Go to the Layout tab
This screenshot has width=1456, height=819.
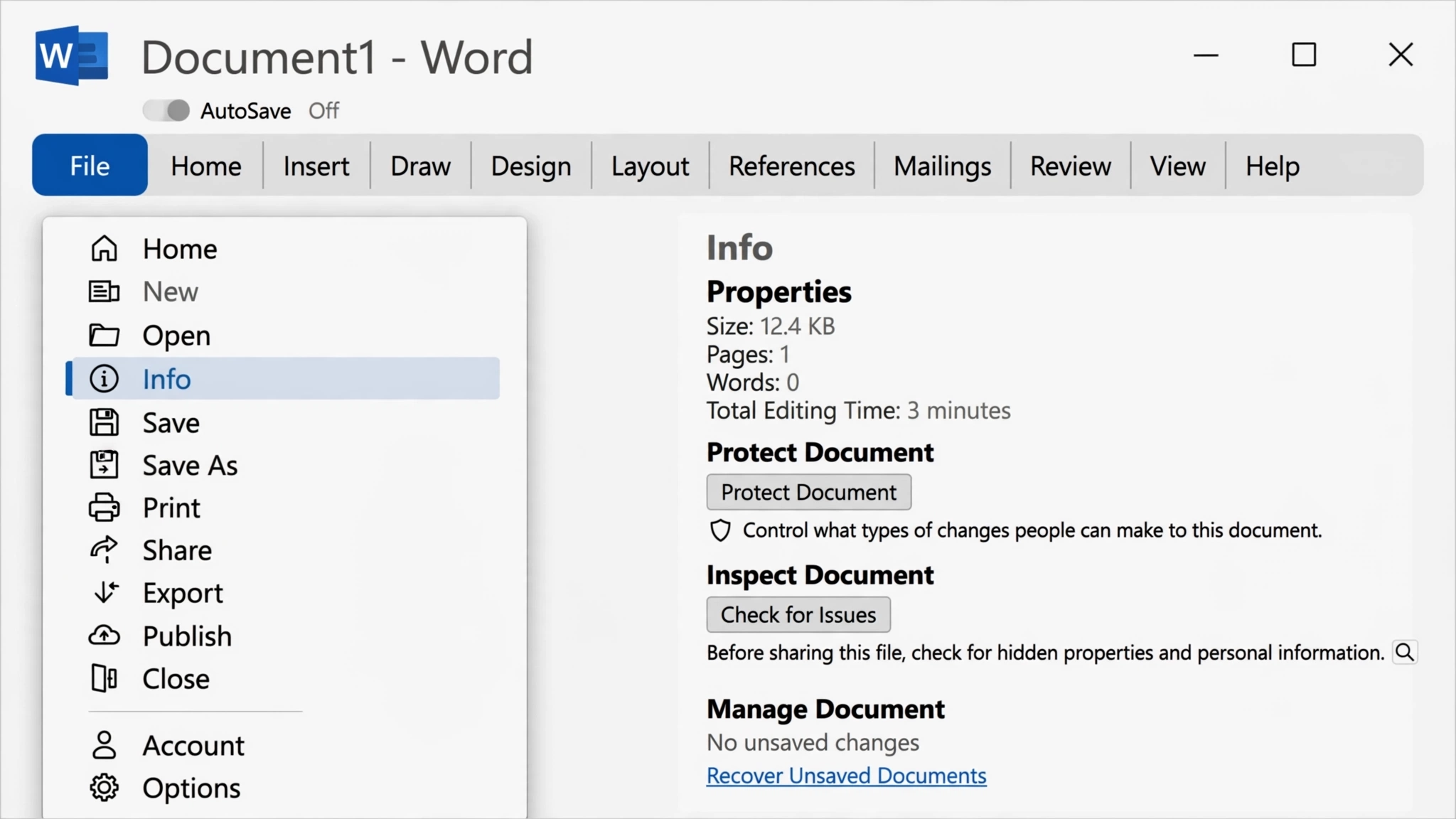(650, 166)
